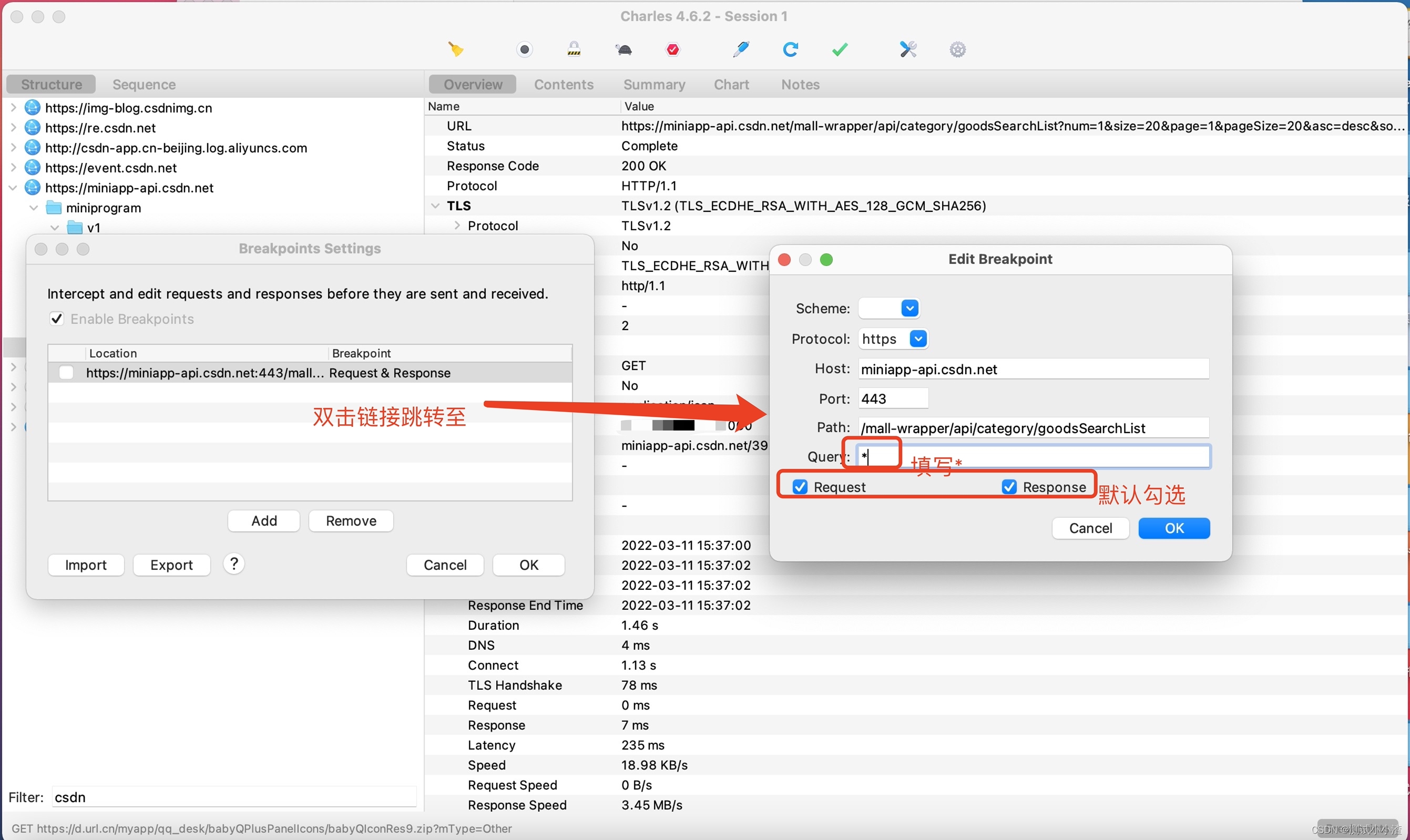Click Add in Breakpoints Settings

(264, 521)
